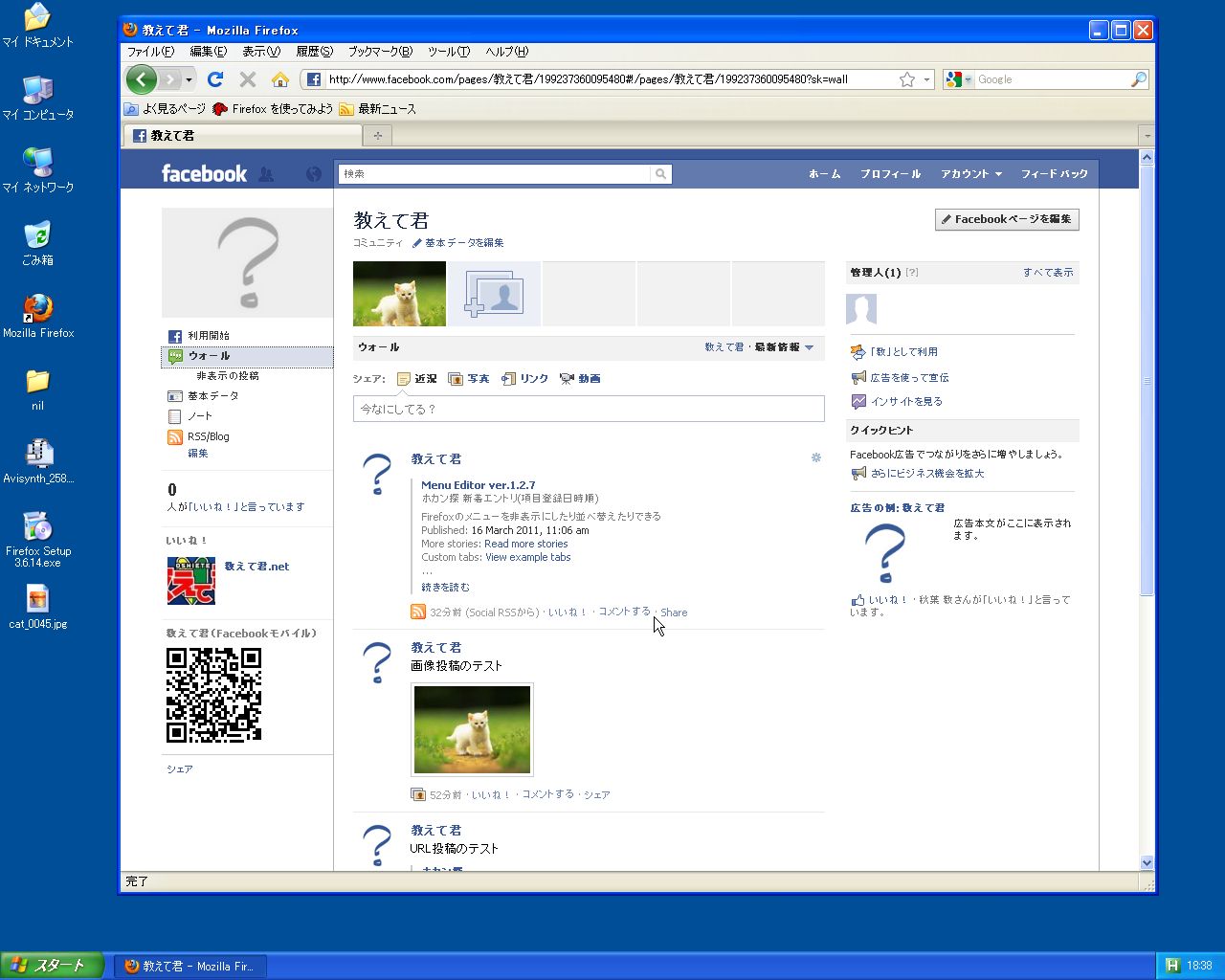Click the kitten photo in the photo strip
The image size is (1225, 980).
coord(399,294)
